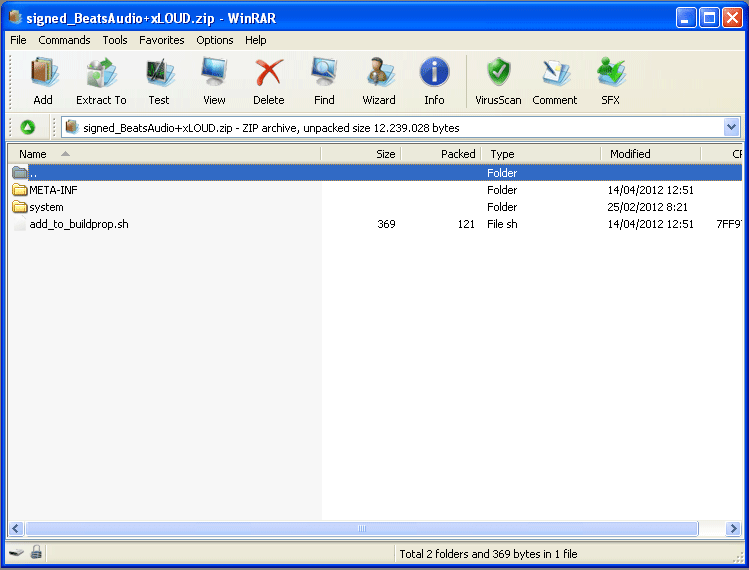This screenshot has width=749, height=570.
Task: Maximize the WinRAR window
Action: click(x=709, y=18)
